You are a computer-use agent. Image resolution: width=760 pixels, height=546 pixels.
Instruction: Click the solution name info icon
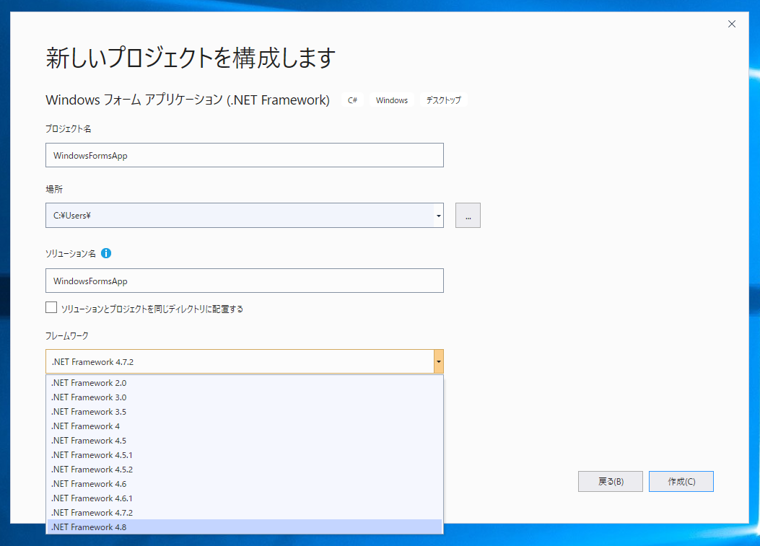point(106,253)
